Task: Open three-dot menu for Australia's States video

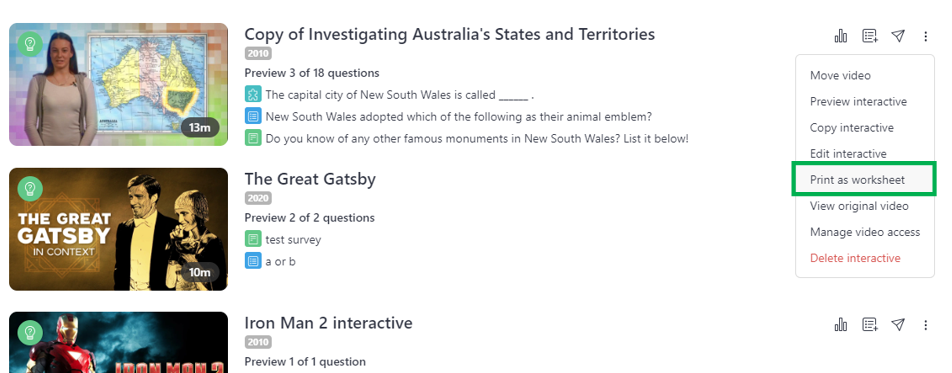Action: (926, 36)
